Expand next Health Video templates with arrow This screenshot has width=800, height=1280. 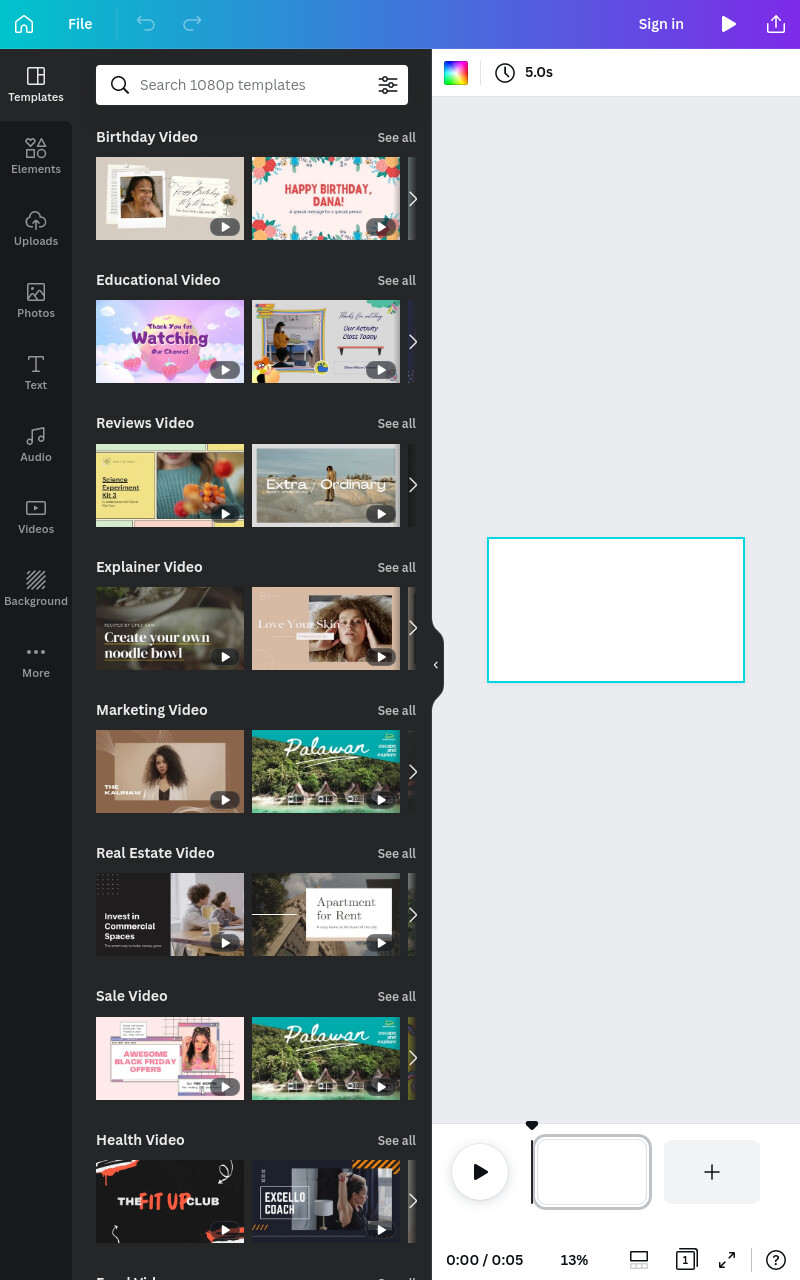pyautogui.click(x=412, y=1201)
